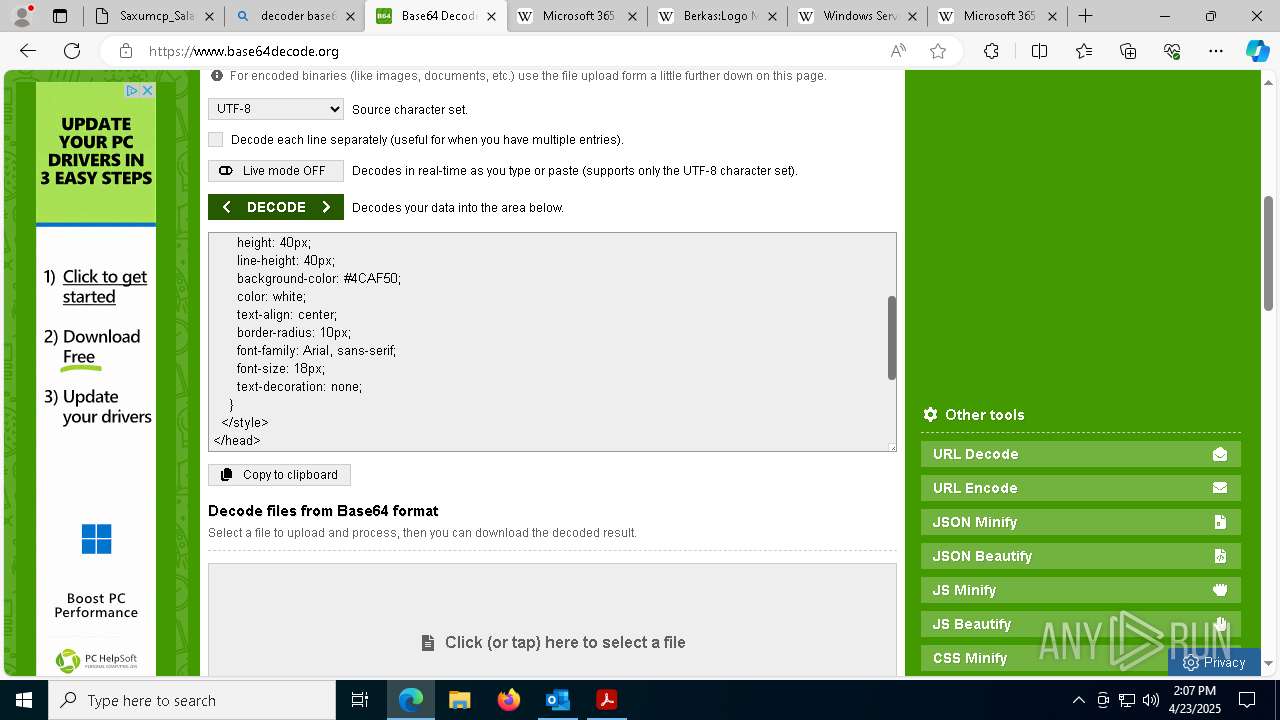The height and width of the screenshot is (720, 1280).
Task: Open network status in system tray
Action: [1127, 700]
